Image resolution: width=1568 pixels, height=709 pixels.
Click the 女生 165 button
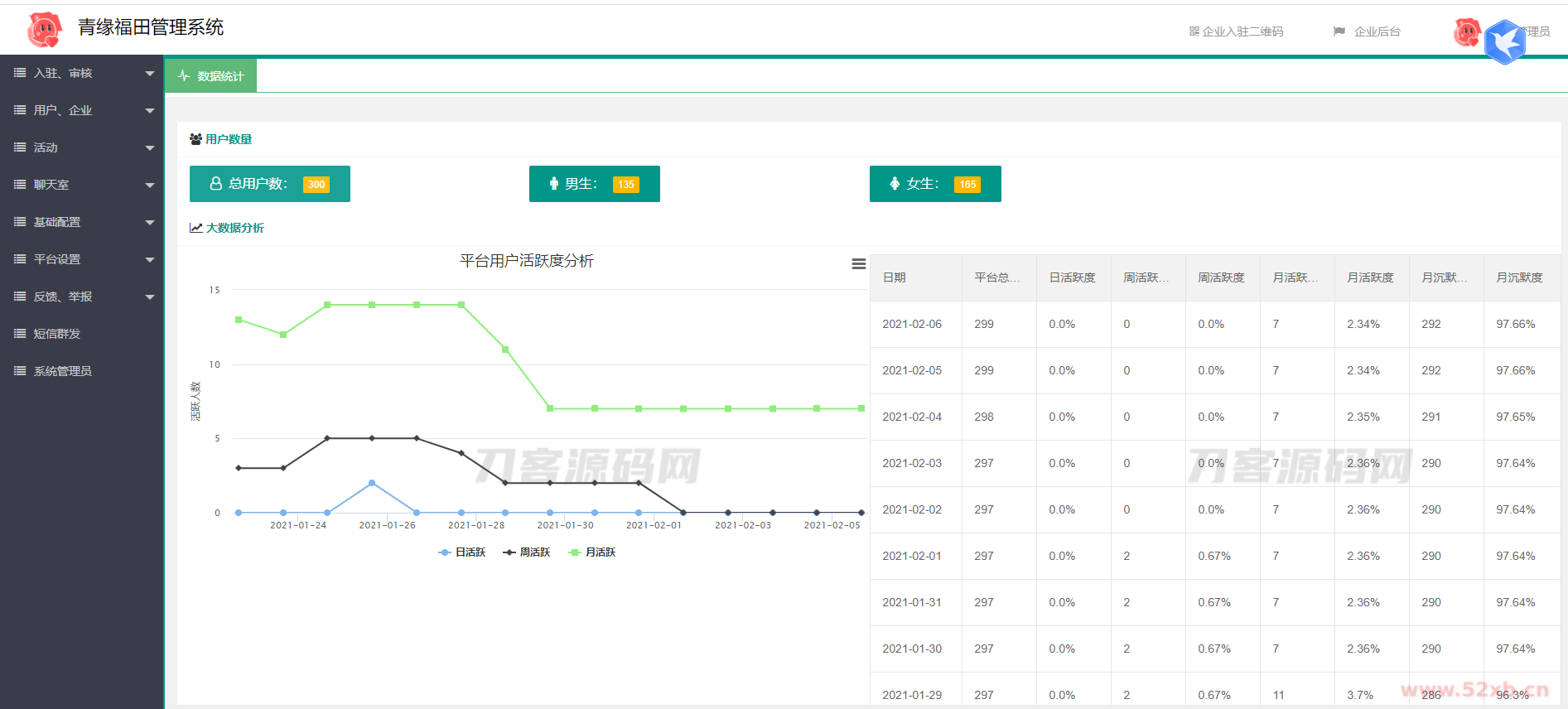934,184
